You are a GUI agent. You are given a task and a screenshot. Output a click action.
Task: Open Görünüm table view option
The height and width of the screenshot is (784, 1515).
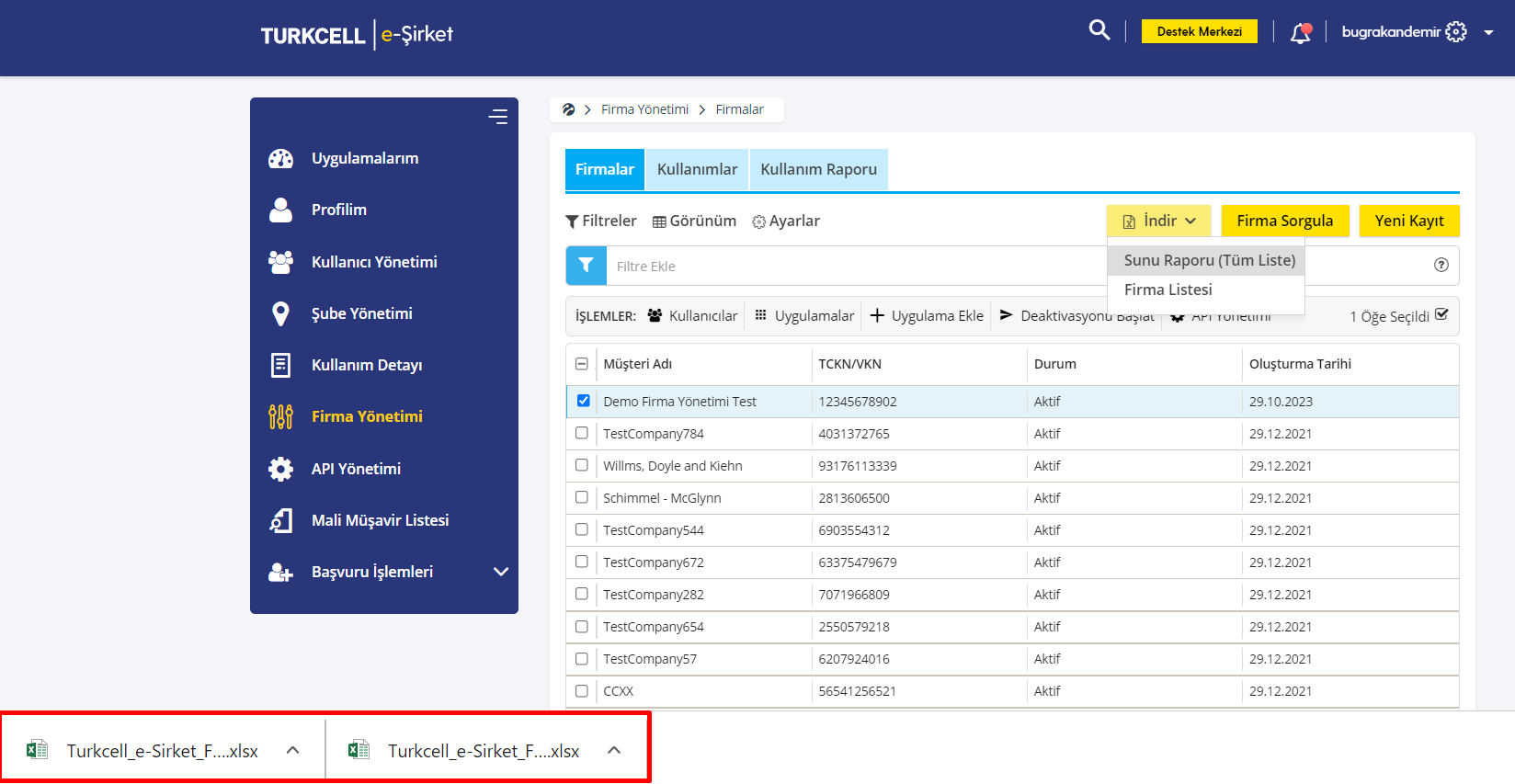694,221
